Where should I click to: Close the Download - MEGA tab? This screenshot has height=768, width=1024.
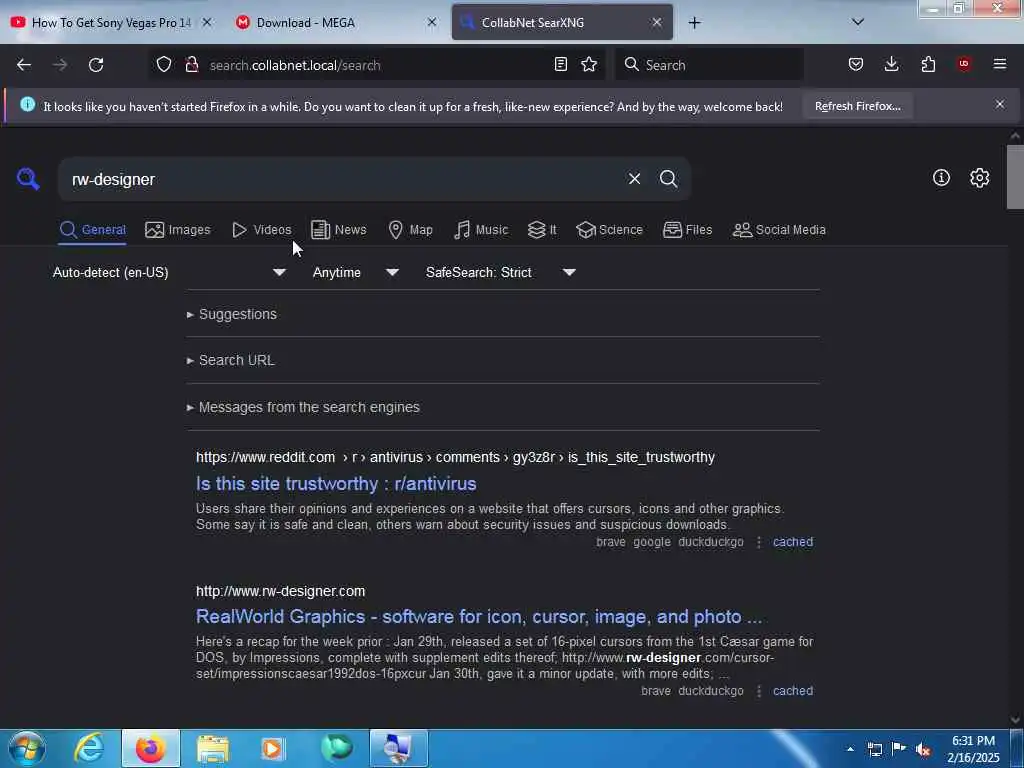(432, 22)
